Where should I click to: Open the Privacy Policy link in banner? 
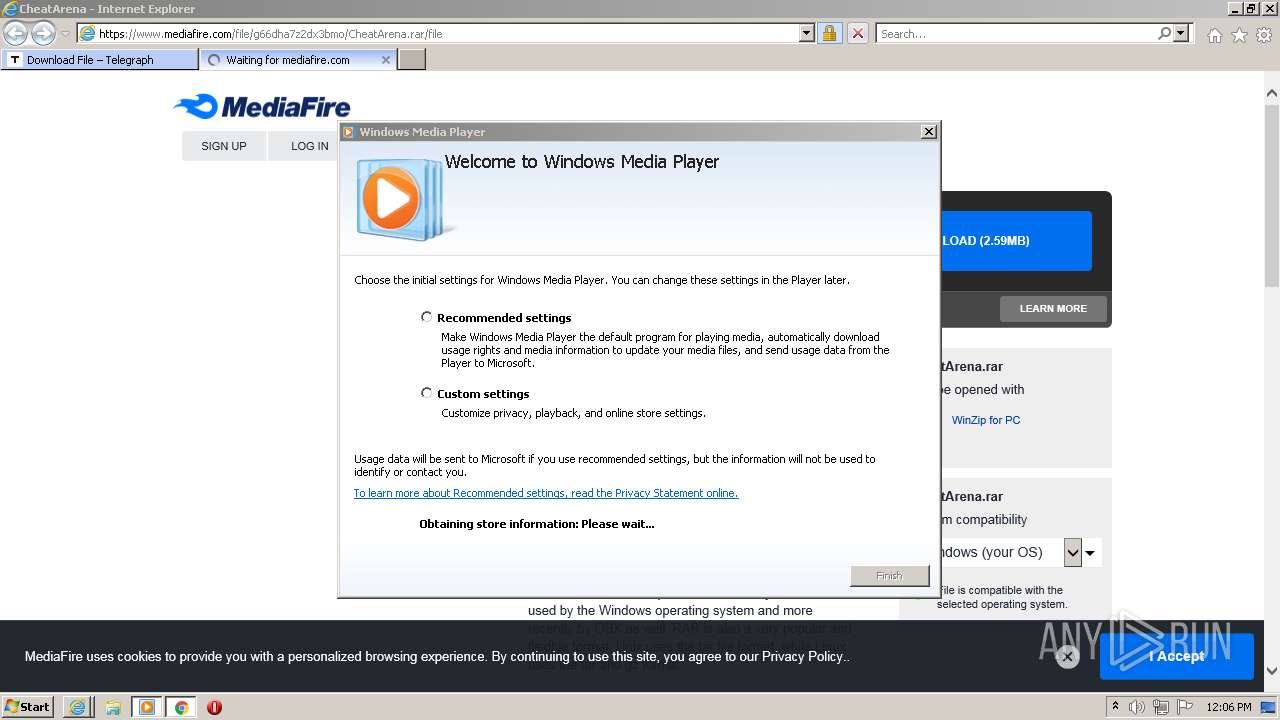pyautogui.click(x=803, y=657)
